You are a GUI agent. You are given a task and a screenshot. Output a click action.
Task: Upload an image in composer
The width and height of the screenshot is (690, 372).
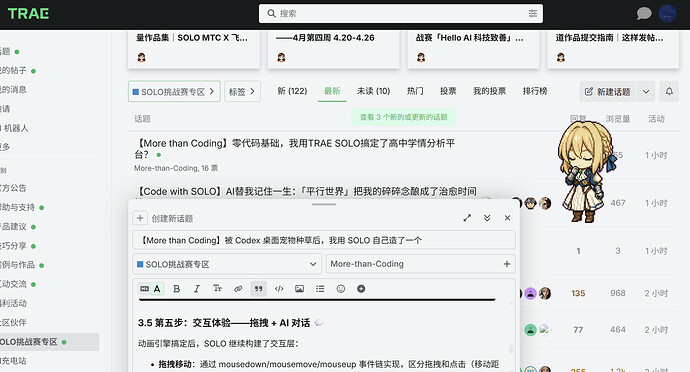pyautogui.click(x=300, y=289)
